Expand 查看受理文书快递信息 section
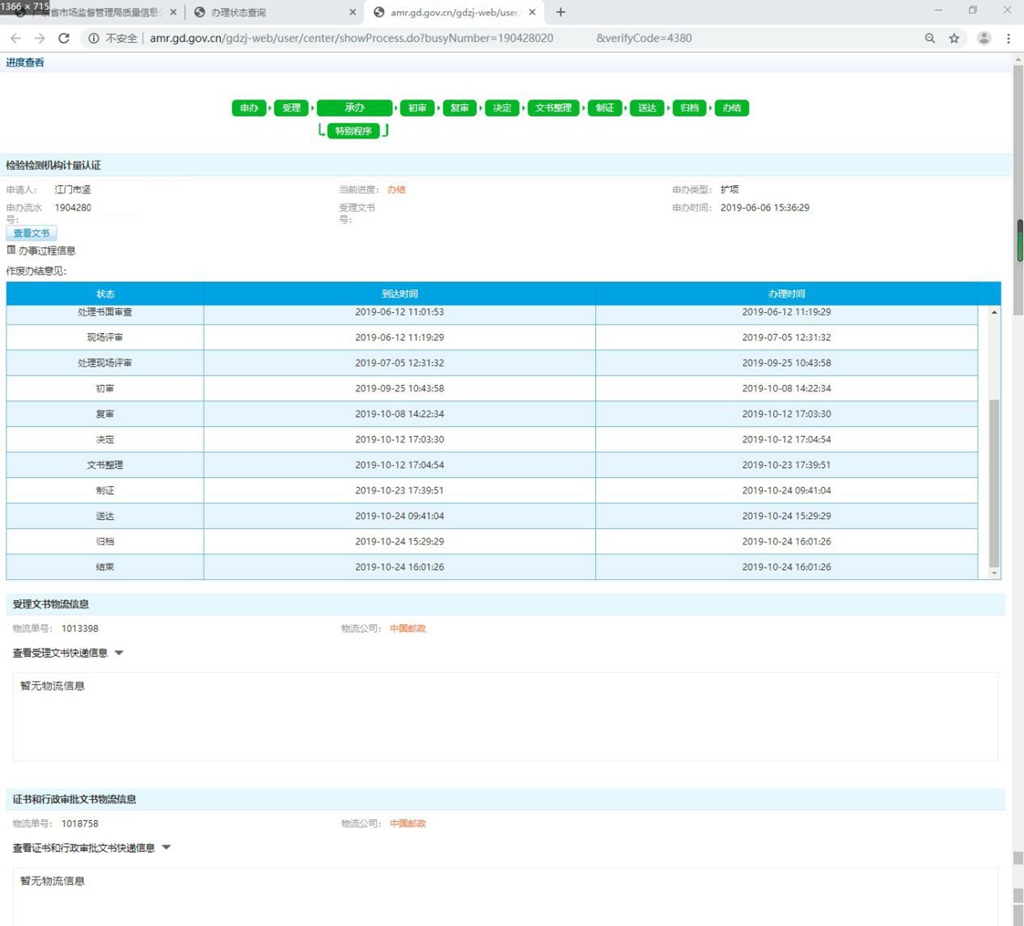 coord(119,653)
